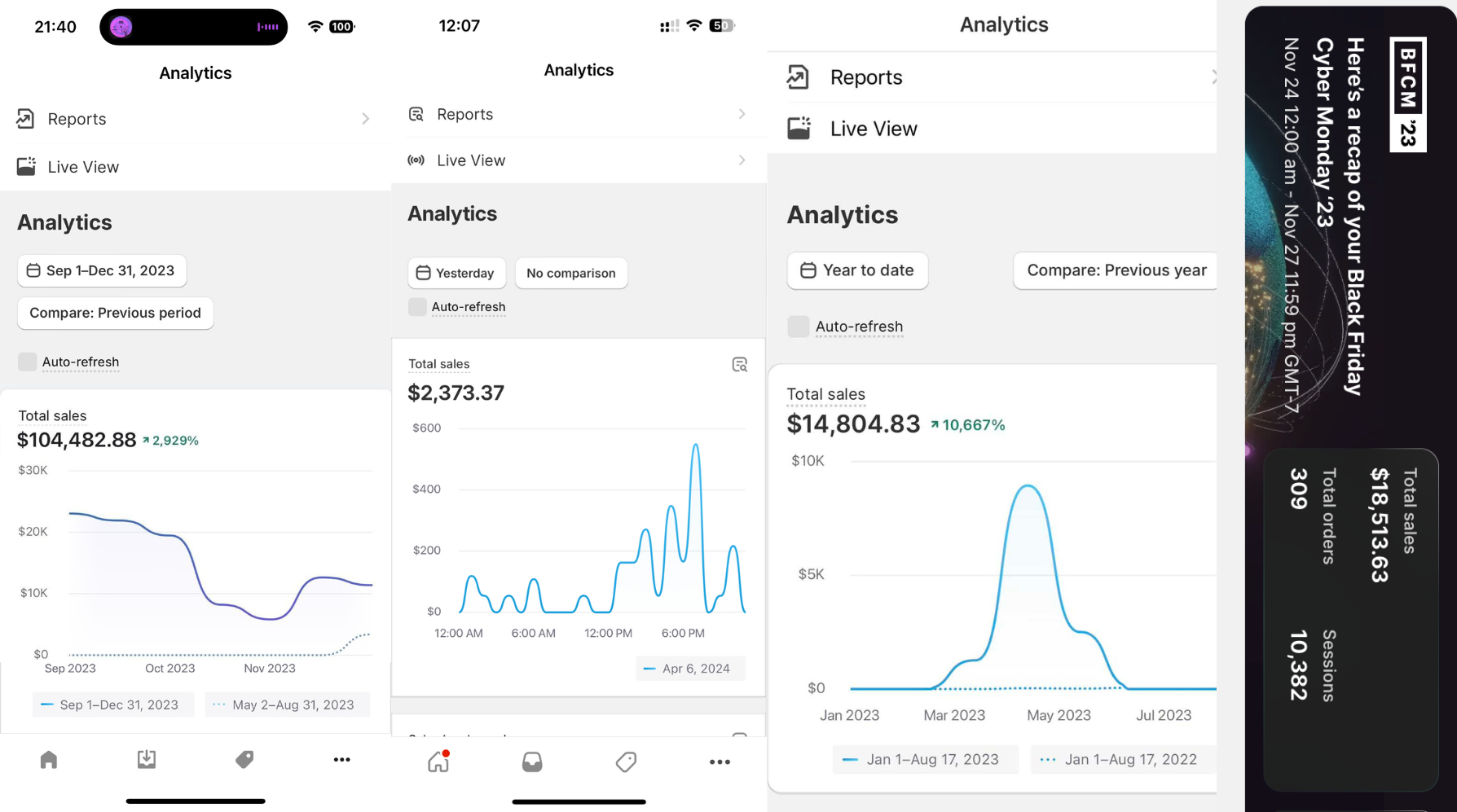This screenshot has width=1457, height=812.
Task: Enable Auto-refresh checkbox in the 12:07 screen
Action: 417,307
